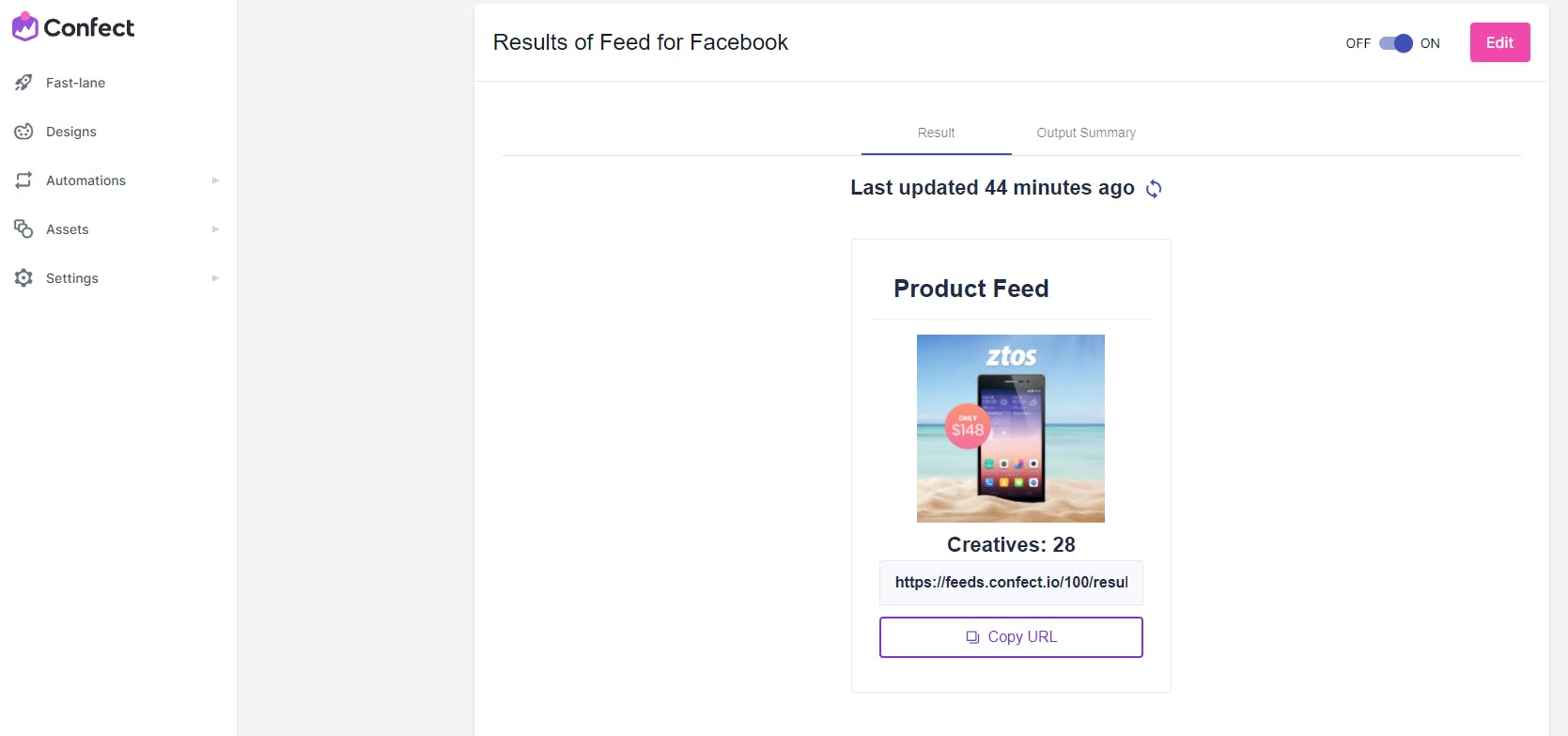Expand the Settings submenu arrow
1568x736 pixels.
215,278
